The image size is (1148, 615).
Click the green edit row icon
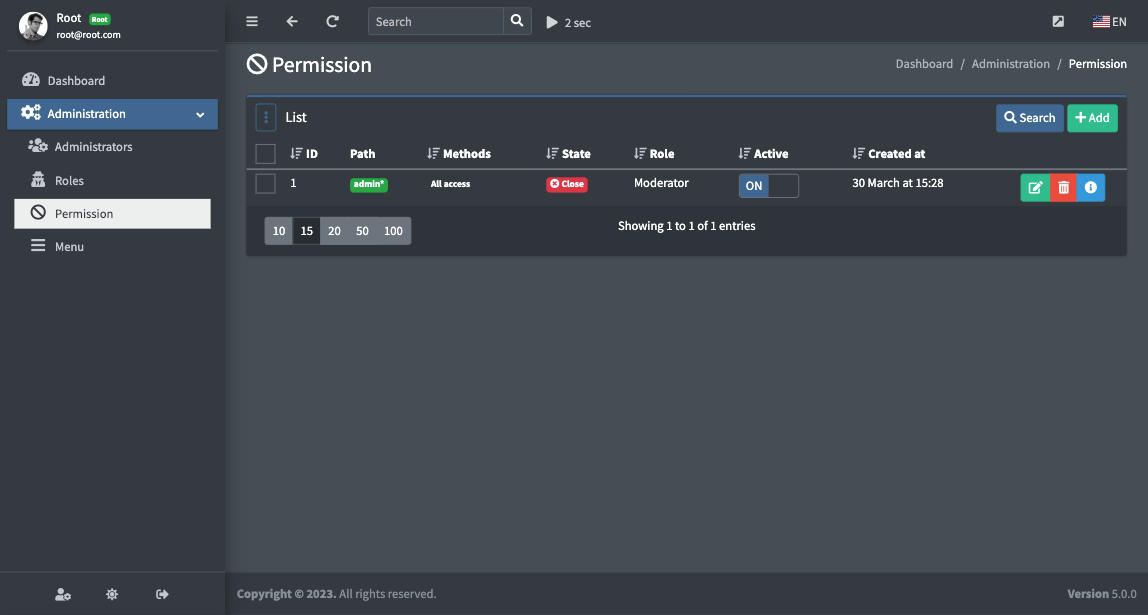(x=1035, y=187)
